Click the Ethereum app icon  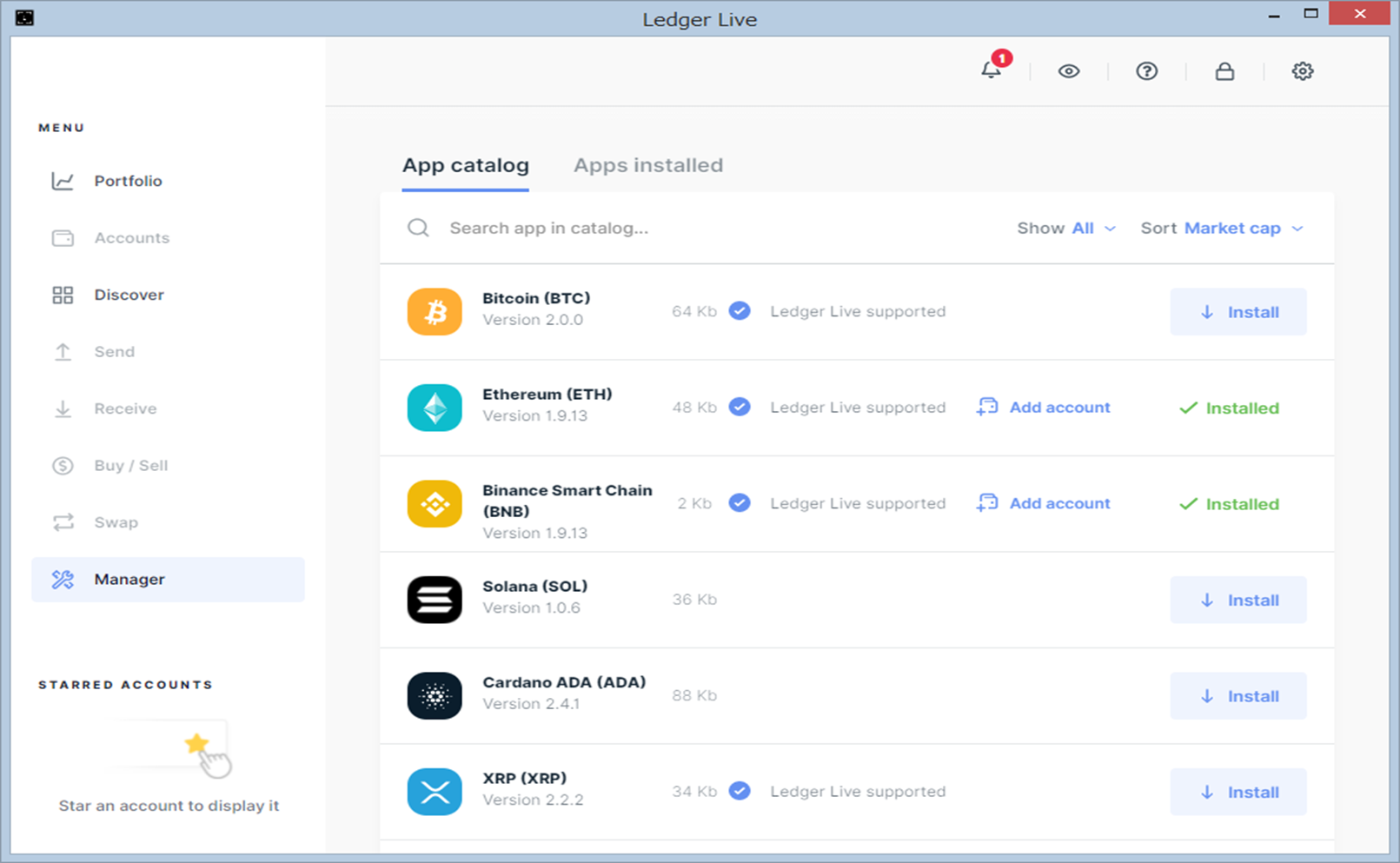(435, 408)
